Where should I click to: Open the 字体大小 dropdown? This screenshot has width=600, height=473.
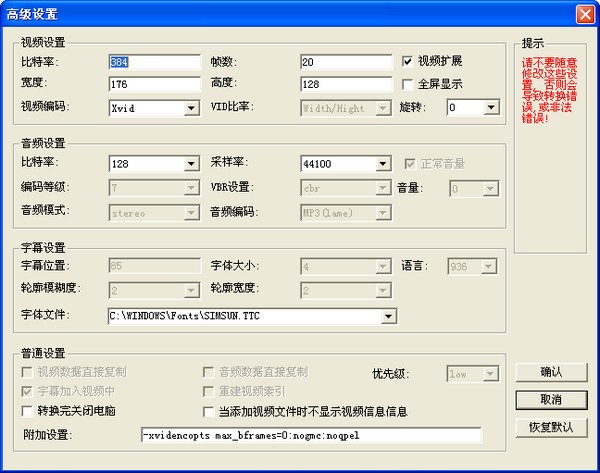(x=382, y=266)
